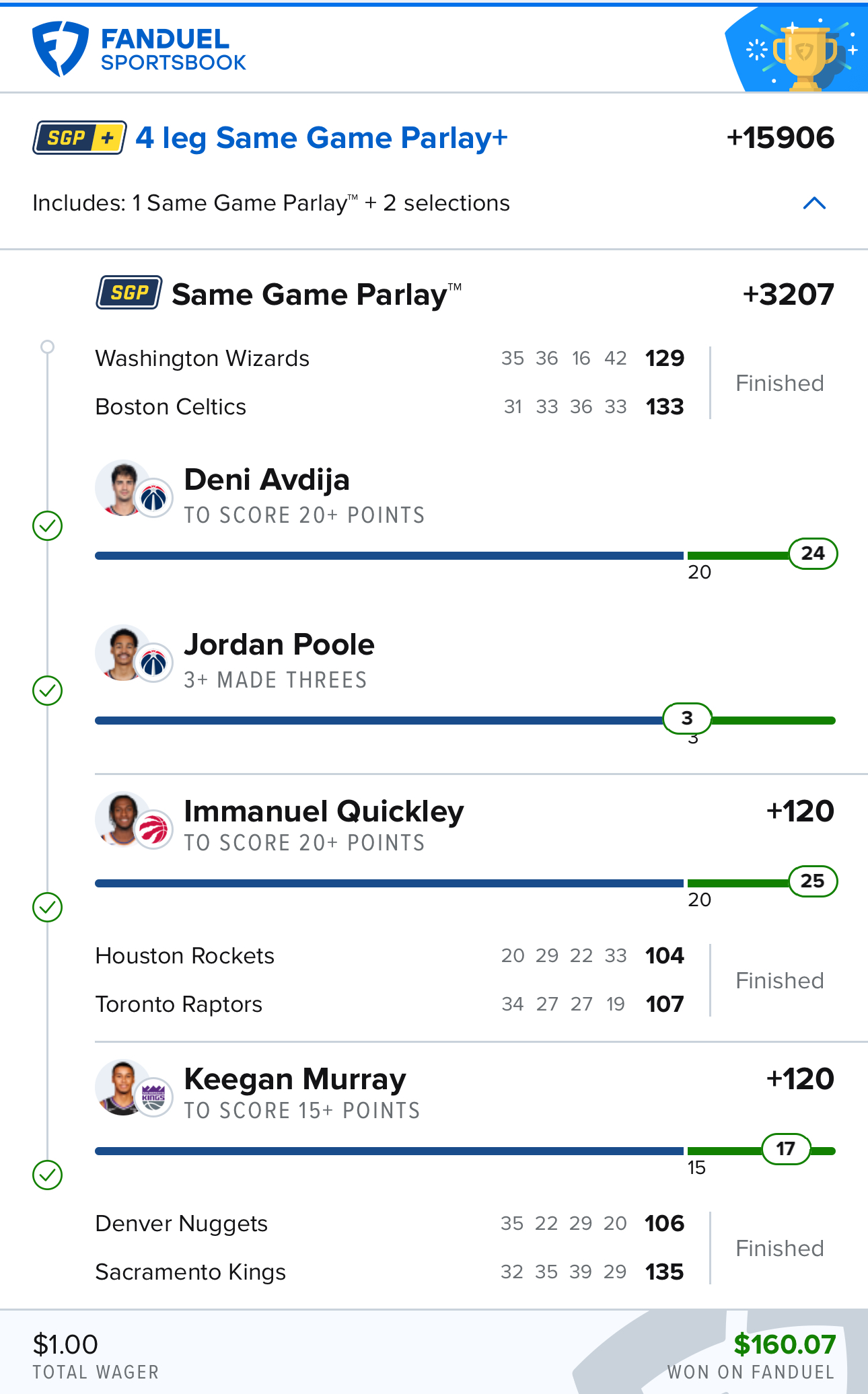Click the Wizards logo next to Jordan Poole
The height and width of the screenshot is (1394, 868).
pyautogui.click(x=154, y=663)
